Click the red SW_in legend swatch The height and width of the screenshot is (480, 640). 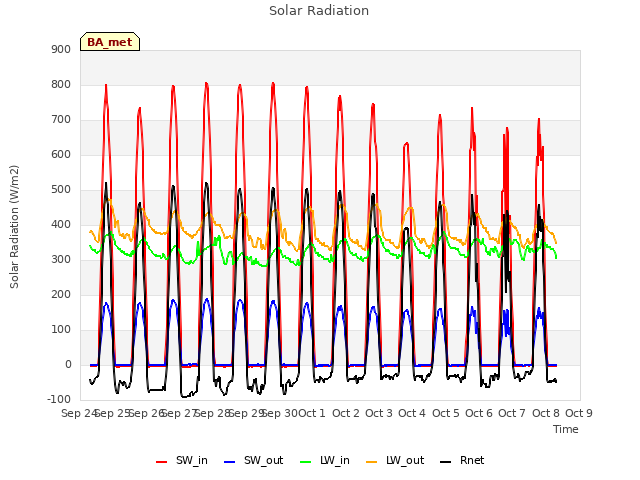162,462
